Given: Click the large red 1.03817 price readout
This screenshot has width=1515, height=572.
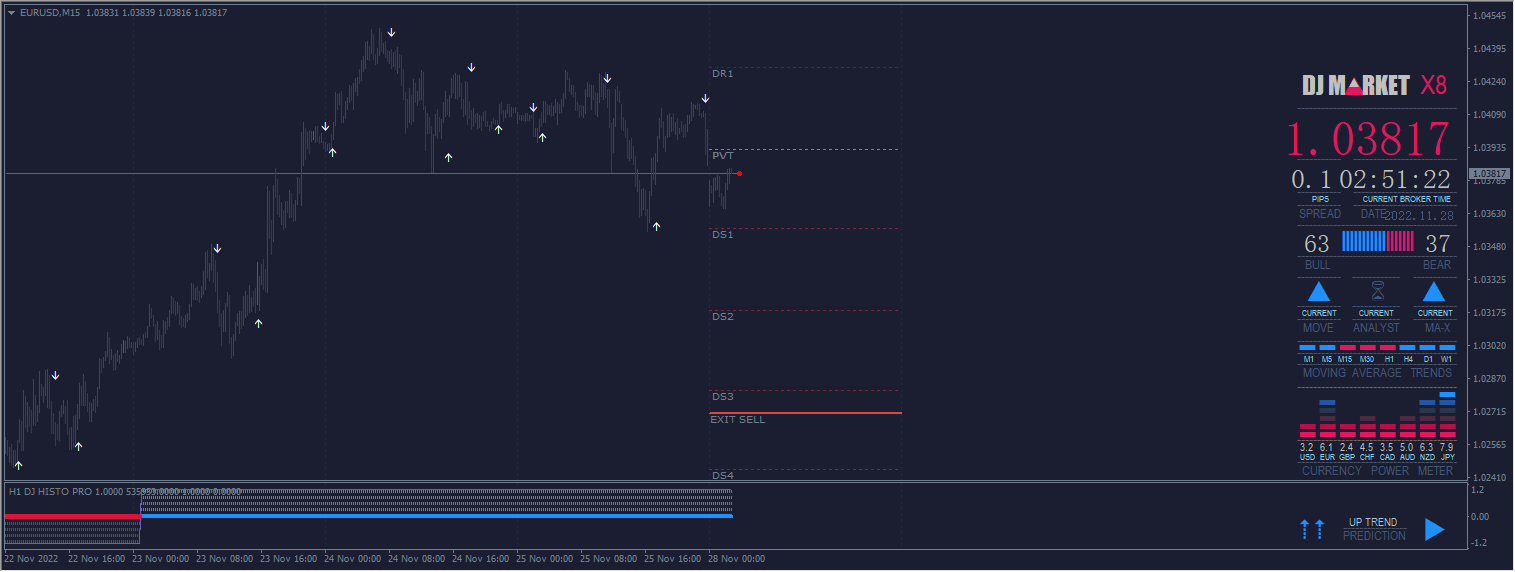Looking at the screenshot, I should click(1367, 139).
